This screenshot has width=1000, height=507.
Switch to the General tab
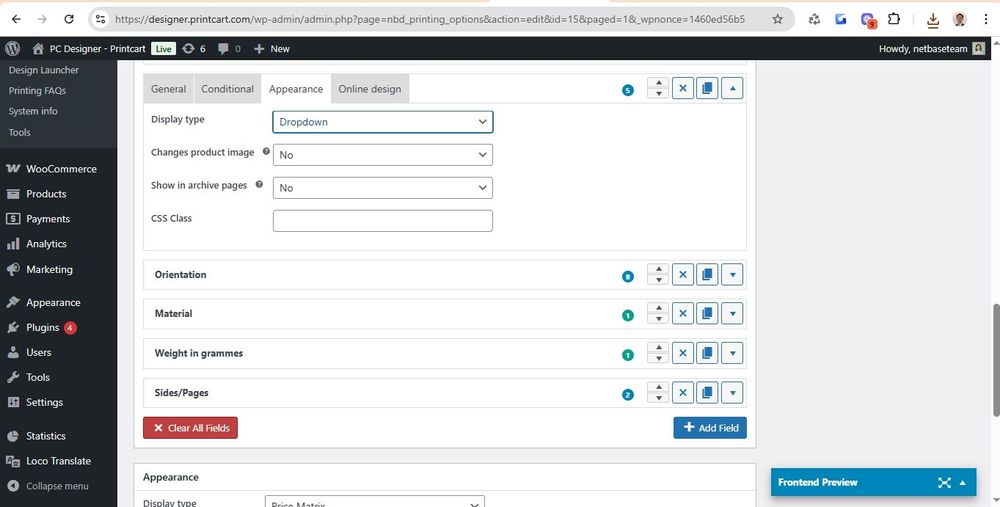point(168,89)
